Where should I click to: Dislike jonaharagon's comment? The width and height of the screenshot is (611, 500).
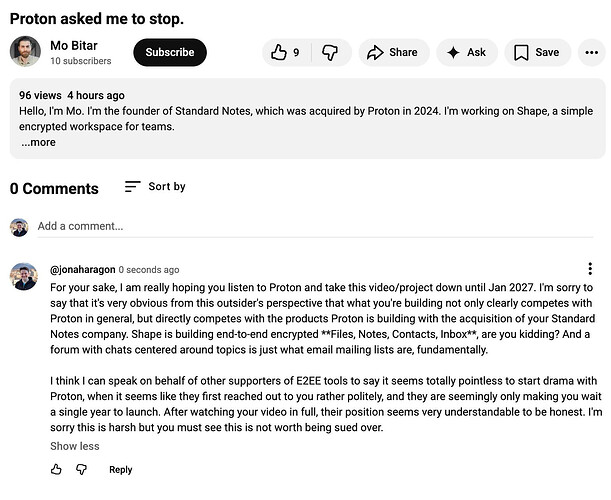point(82,470)
